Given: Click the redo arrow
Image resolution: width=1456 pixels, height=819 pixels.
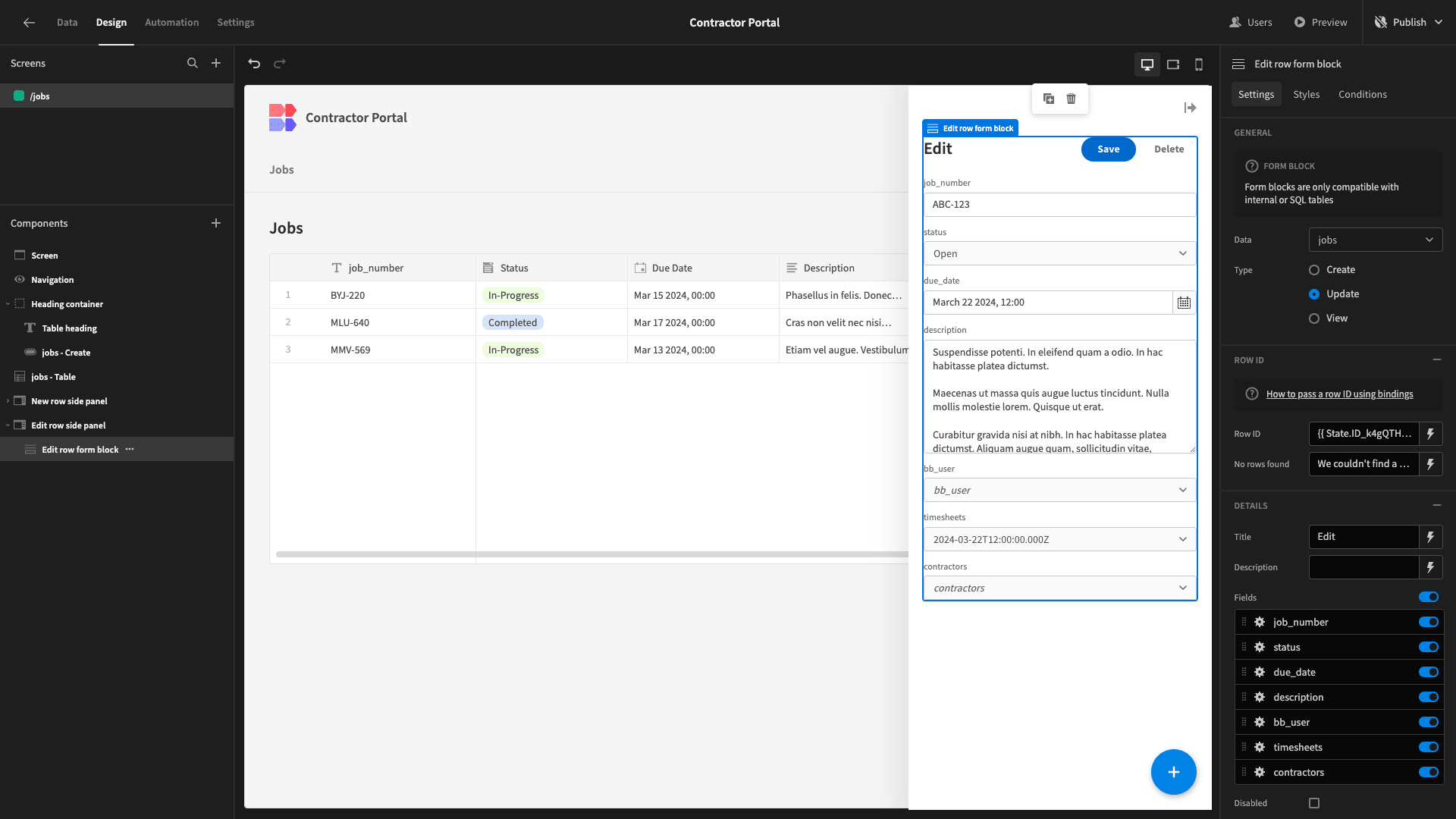Looking at the screenshot, I should tap(280, 64).
